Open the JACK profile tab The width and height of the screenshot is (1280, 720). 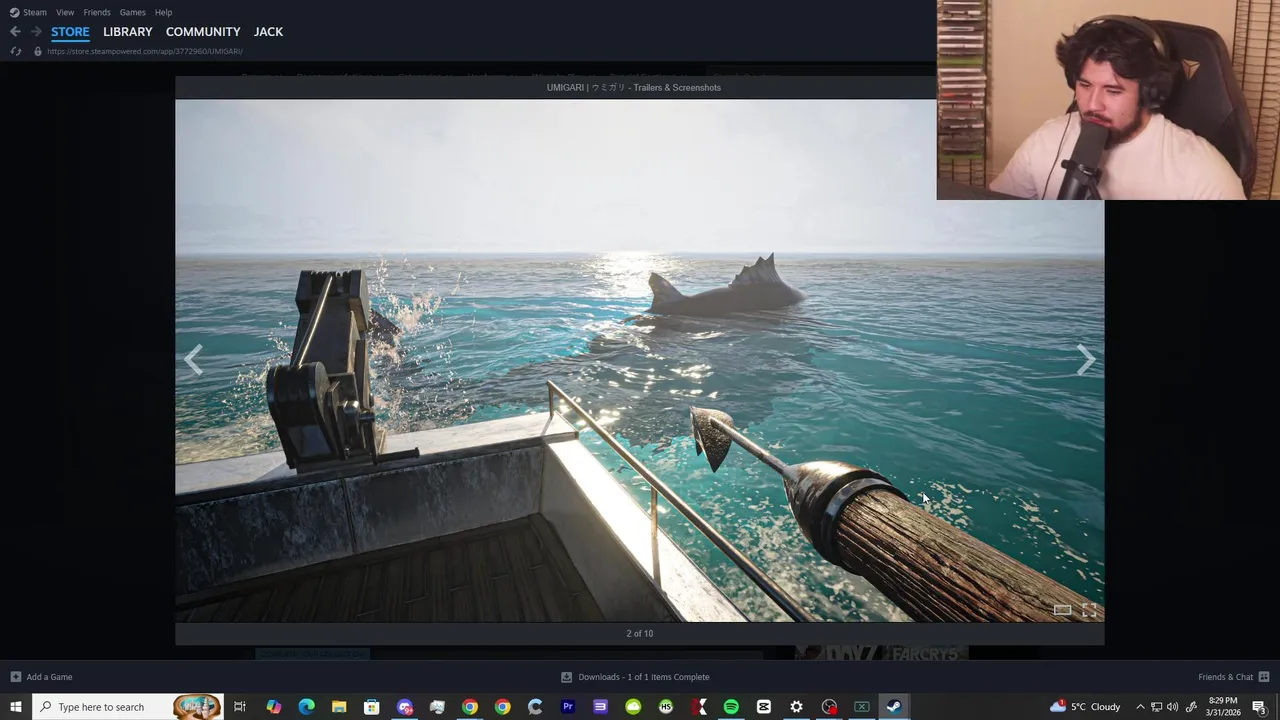coord(268,32)
